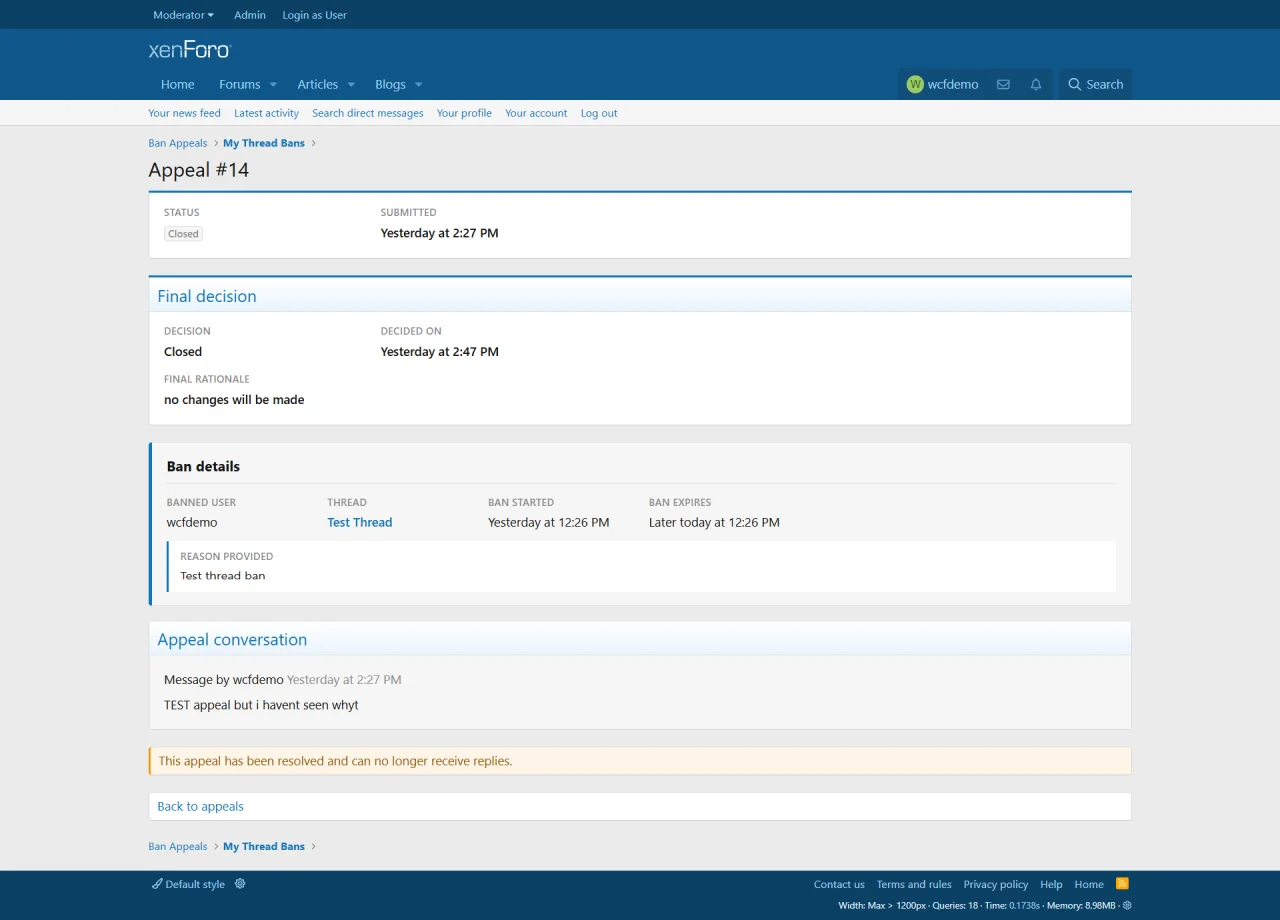1280x920 pixels.
Task: Go to Your profile
Action: 464,113
